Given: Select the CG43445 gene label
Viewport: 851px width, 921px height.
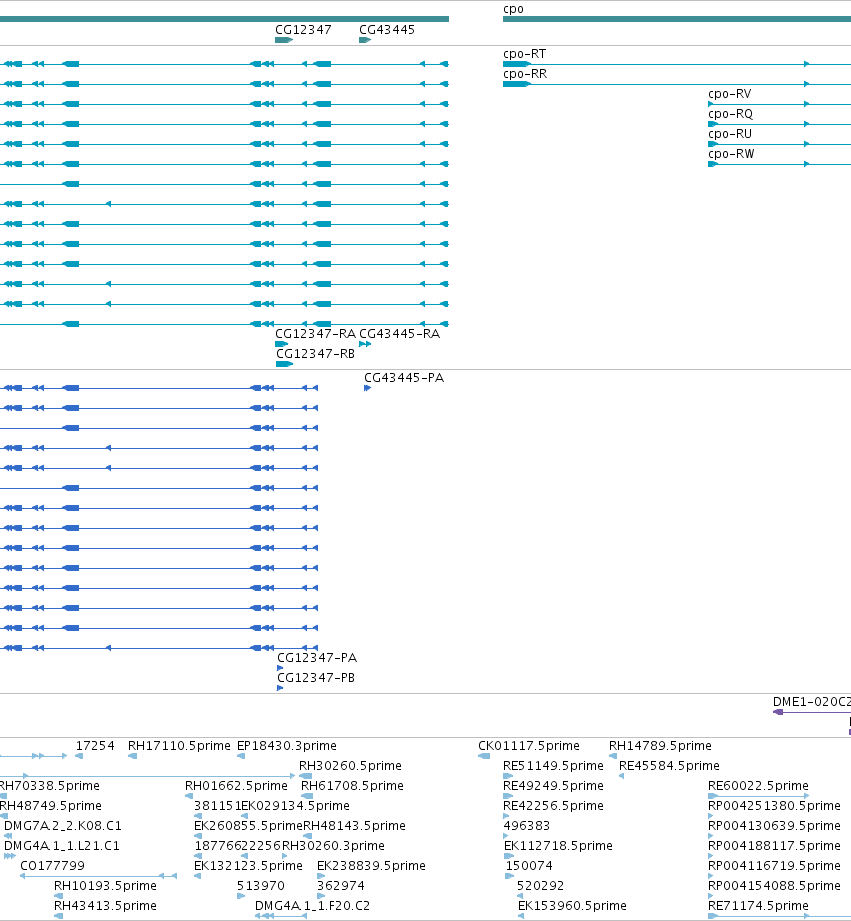Looking at the screenshot, I should [x=387, y=30].
